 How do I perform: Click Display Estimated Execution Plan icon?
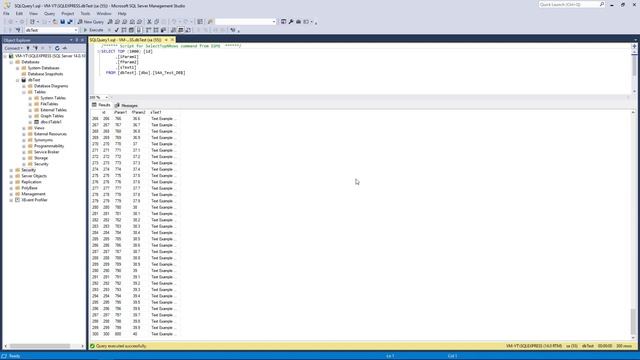tap(124, 30)
